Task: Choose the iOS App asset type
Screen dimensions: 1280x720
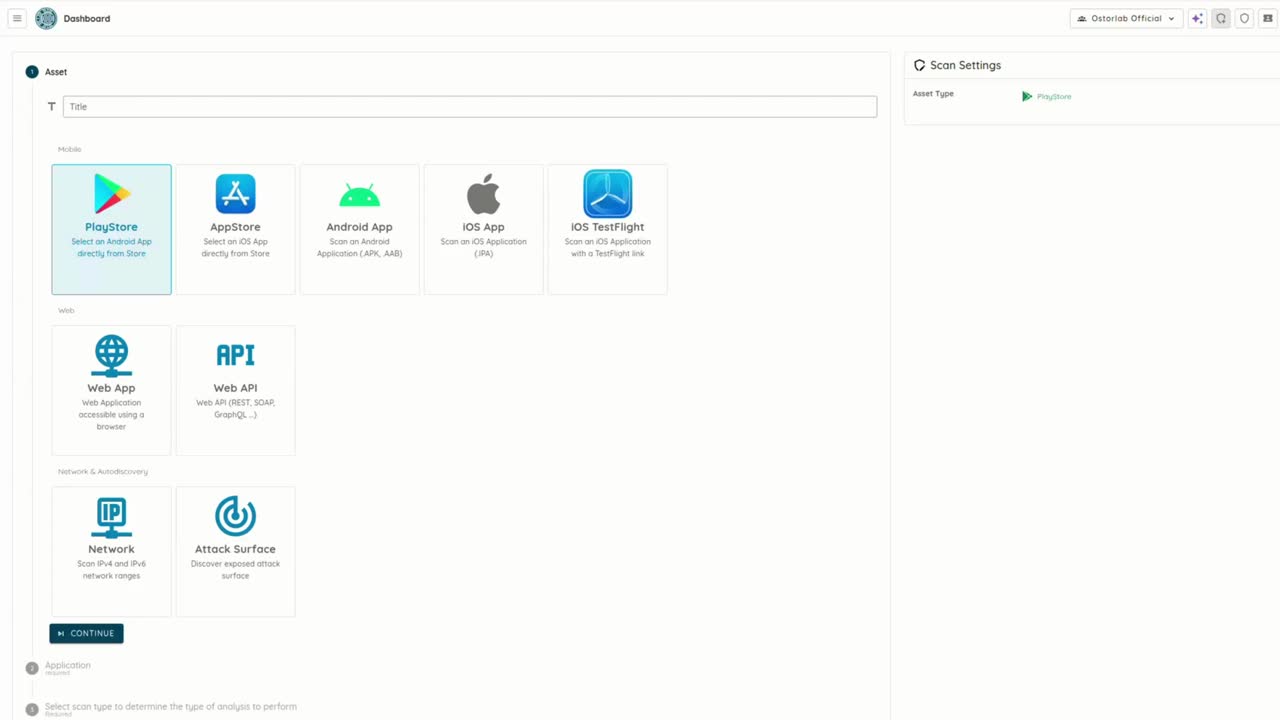Action: coord(483,229)
